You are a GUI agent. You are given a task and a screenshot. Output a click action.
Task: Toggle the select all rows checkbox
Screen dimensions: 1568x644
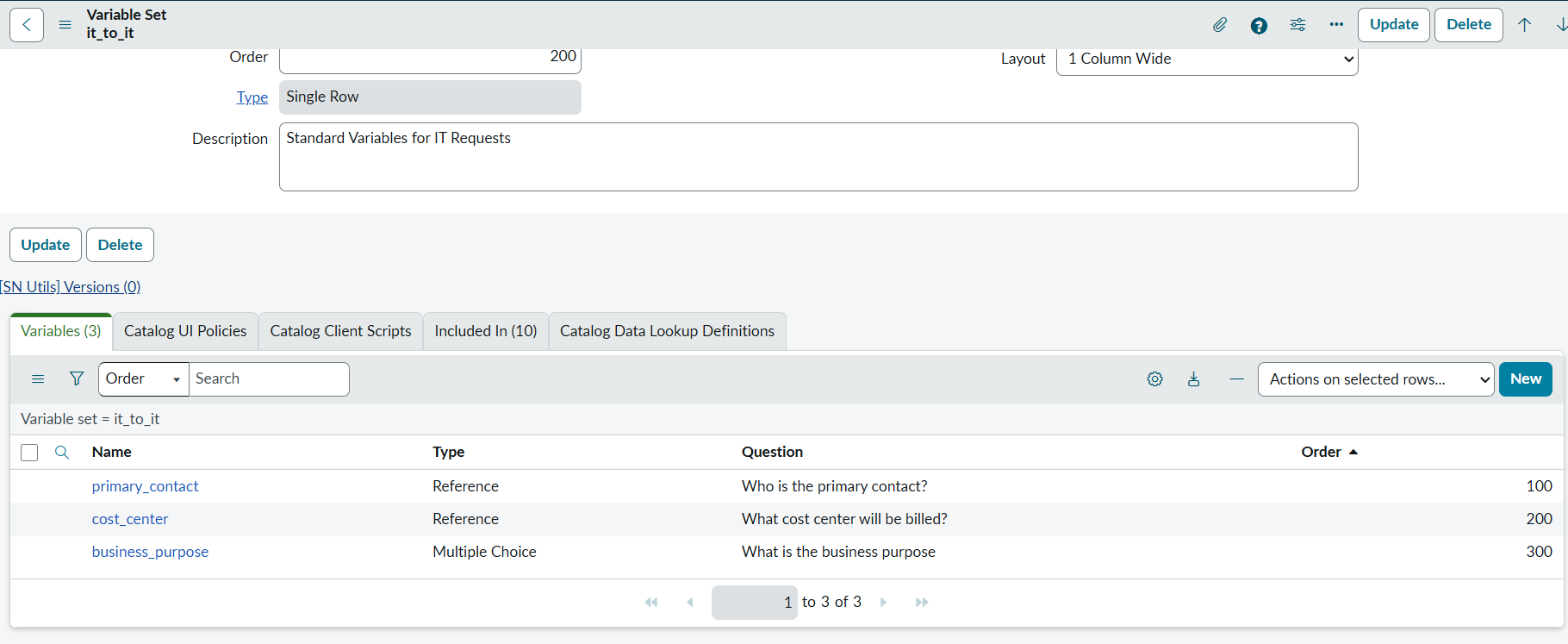coord(29,453)
